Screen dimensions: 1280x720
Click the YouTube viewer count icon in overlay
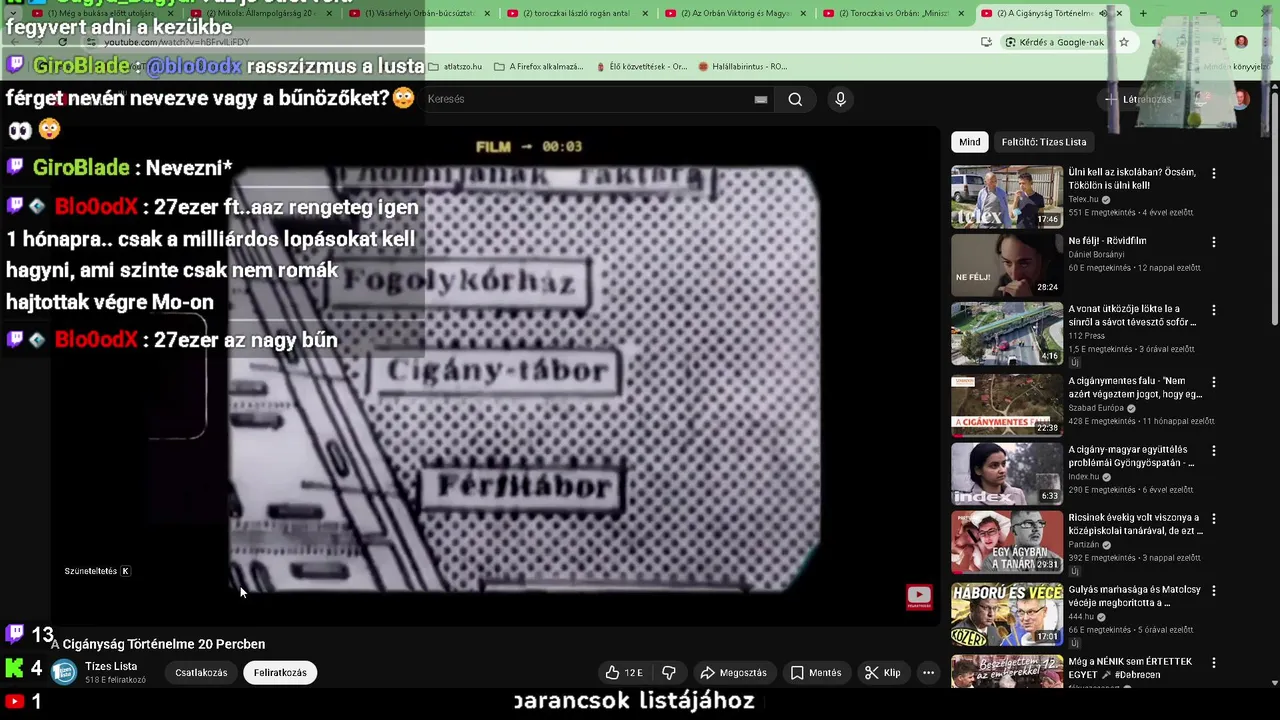point(14,701)
